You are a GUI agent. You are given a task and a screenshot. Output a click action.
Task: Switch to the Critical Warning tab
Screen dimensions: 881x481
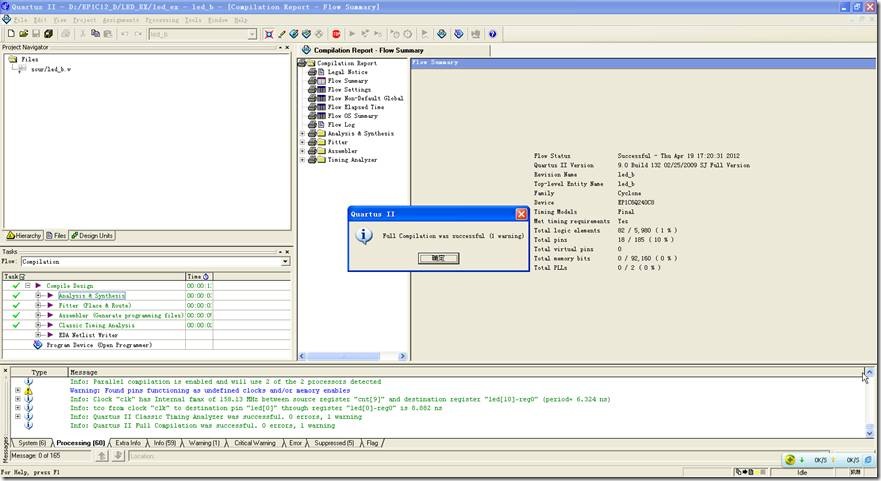click(x=255, y=443)
